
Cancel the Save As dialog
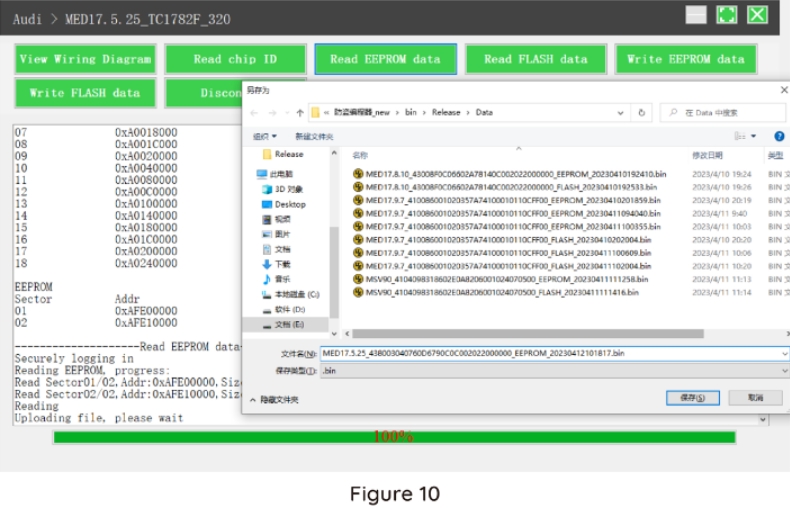[x=755, y=398]
